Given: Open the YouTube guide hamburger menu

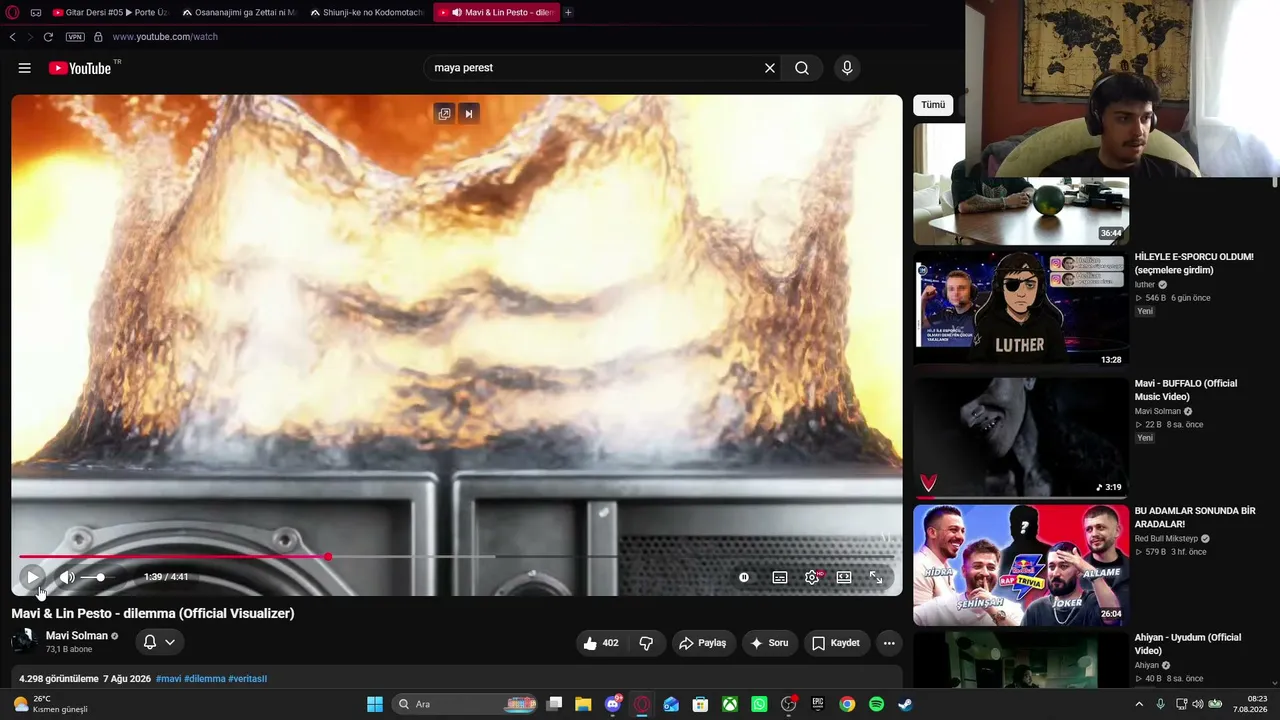Looking at the screenshot, I should pos(25,68).
